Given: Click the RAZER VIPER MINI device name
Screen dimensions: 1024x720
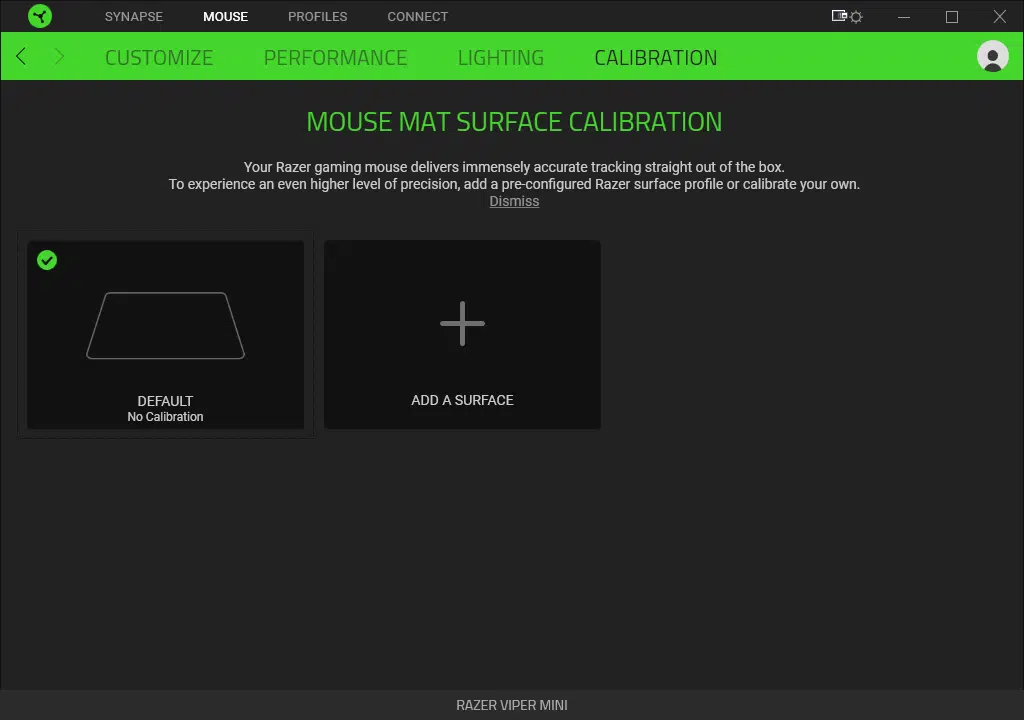Looking at the screenshot, I should [512, 705].
